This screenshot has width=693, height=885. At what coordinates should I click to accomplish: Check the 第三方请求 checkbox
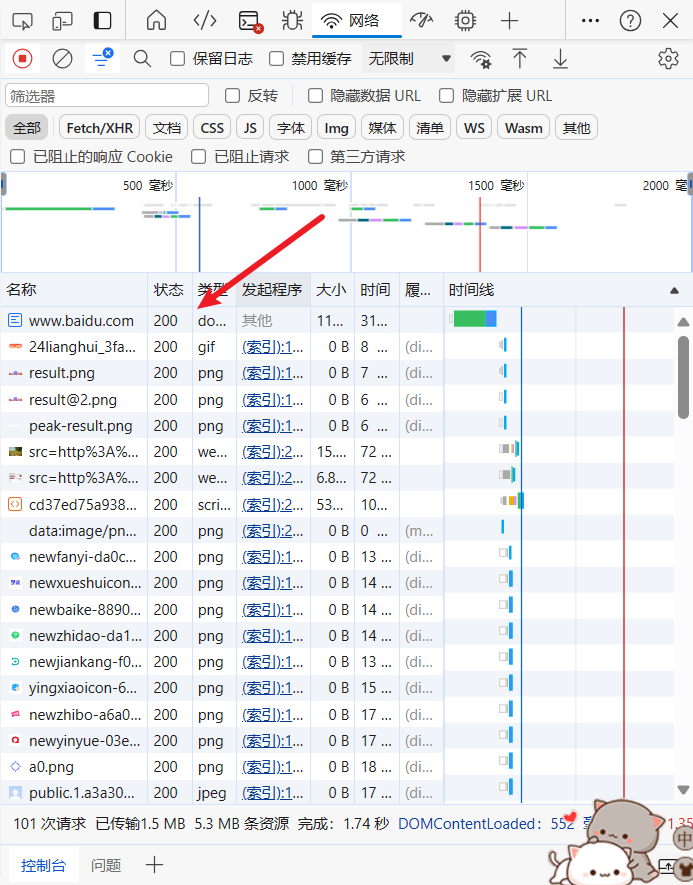pos(315,156)
